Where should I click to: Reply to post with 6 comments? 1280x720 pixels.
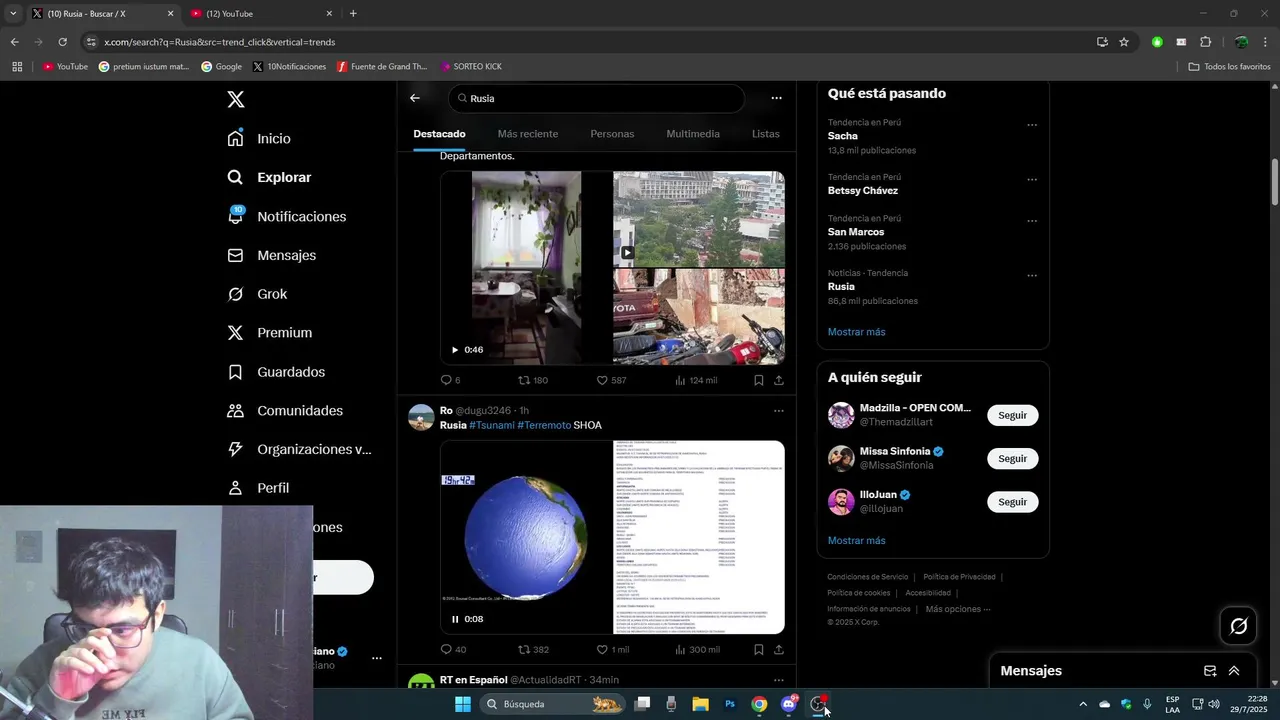pos(451,380)
